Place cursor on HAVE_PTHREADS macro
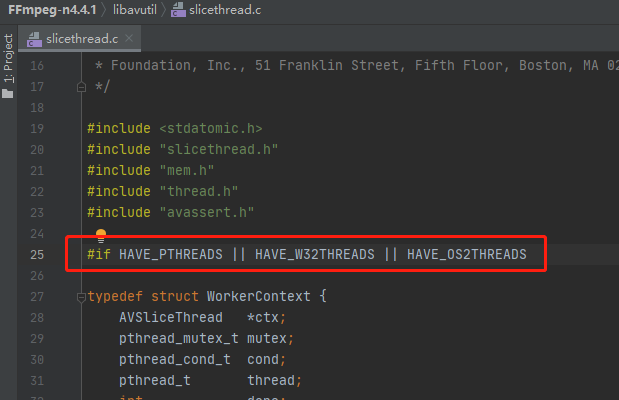 [170, 254]
